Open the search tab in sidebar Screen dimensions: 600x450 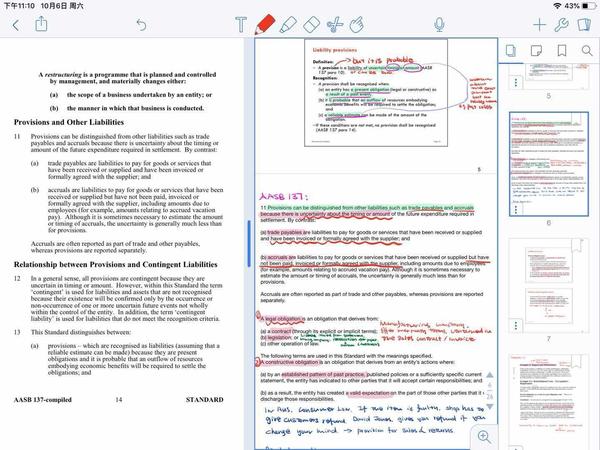pos(587,51)
